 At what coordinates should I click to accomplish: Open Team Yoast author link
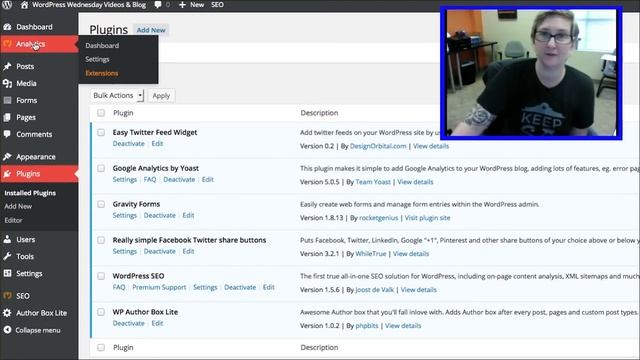coord(373,182)
